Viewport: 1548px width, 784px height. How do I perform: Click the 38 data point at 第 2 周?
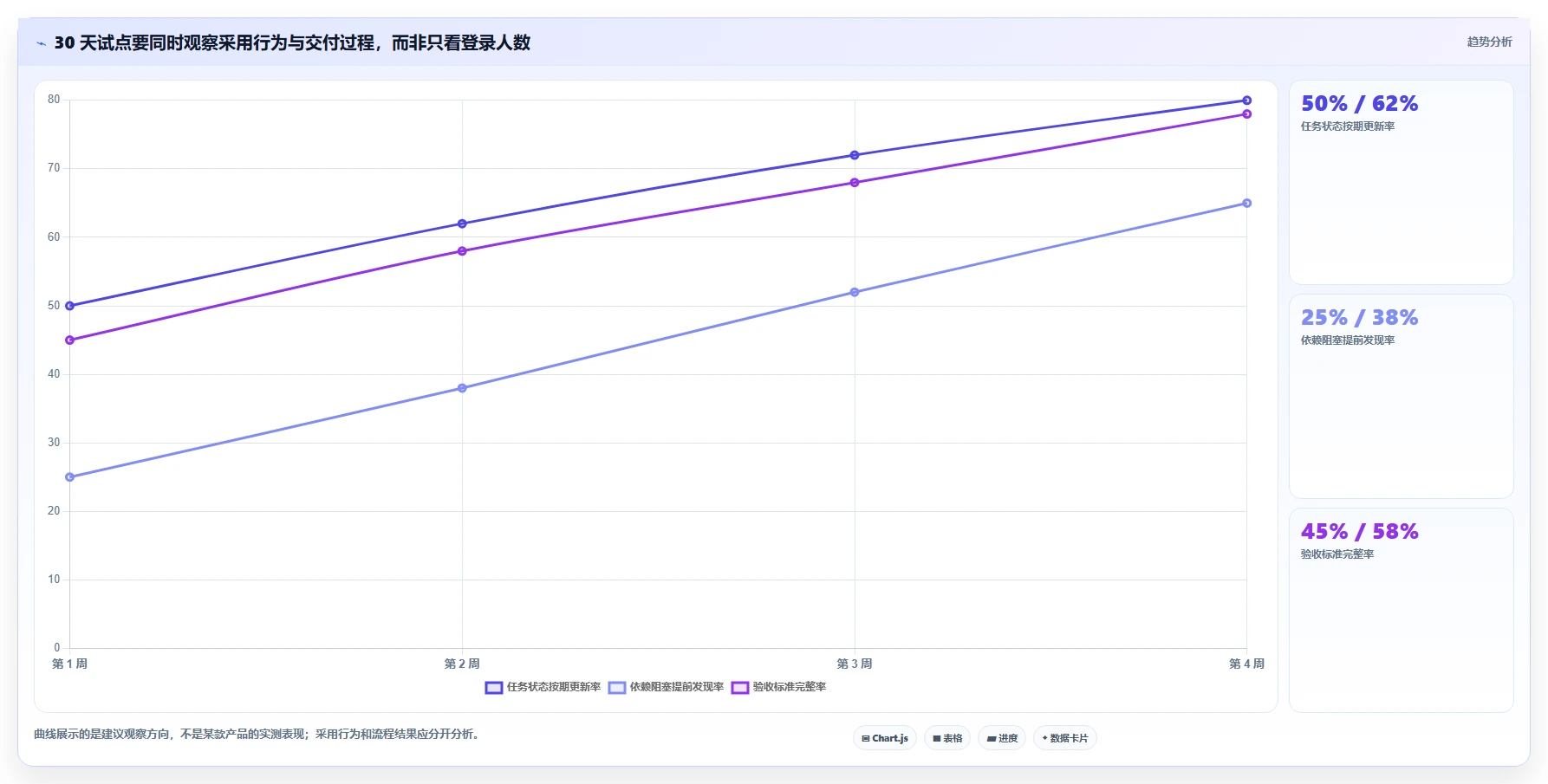pyautogui.click(x=462, y=388)
